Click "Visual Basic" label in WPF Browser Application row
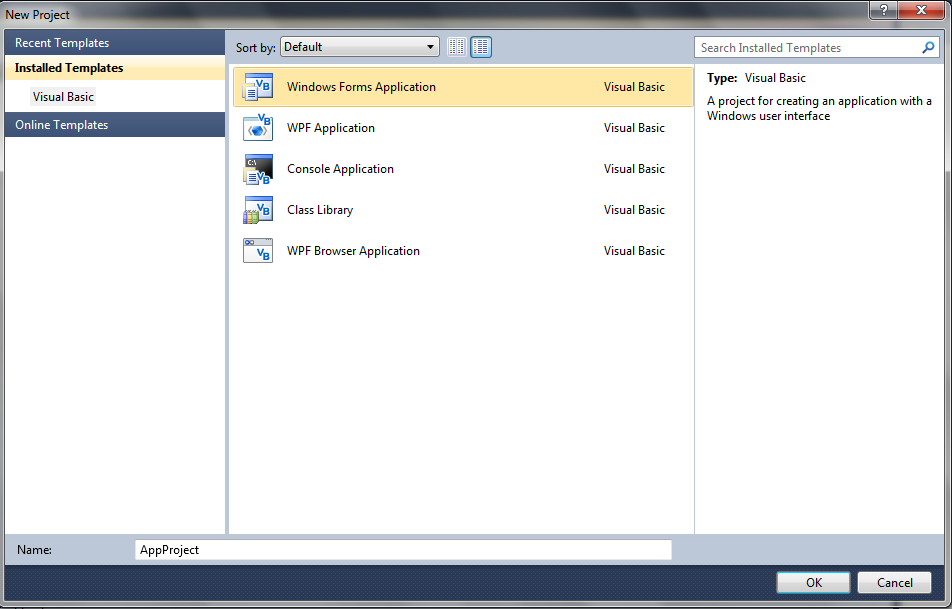952x609 pixels. pyautogui.click(x=634, y=251)
